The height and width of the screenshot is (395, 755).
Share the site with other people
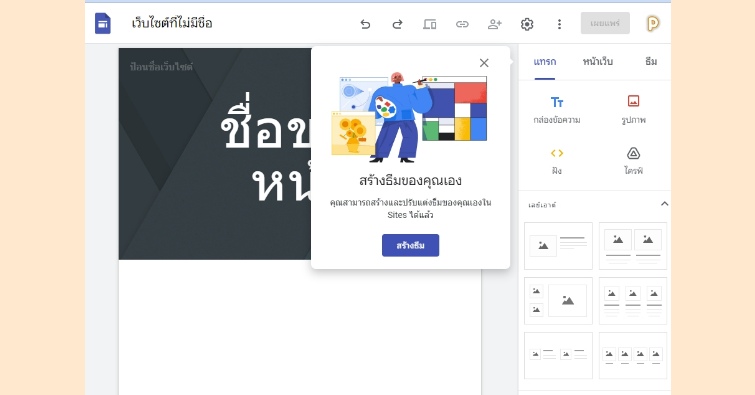[495, 24]
